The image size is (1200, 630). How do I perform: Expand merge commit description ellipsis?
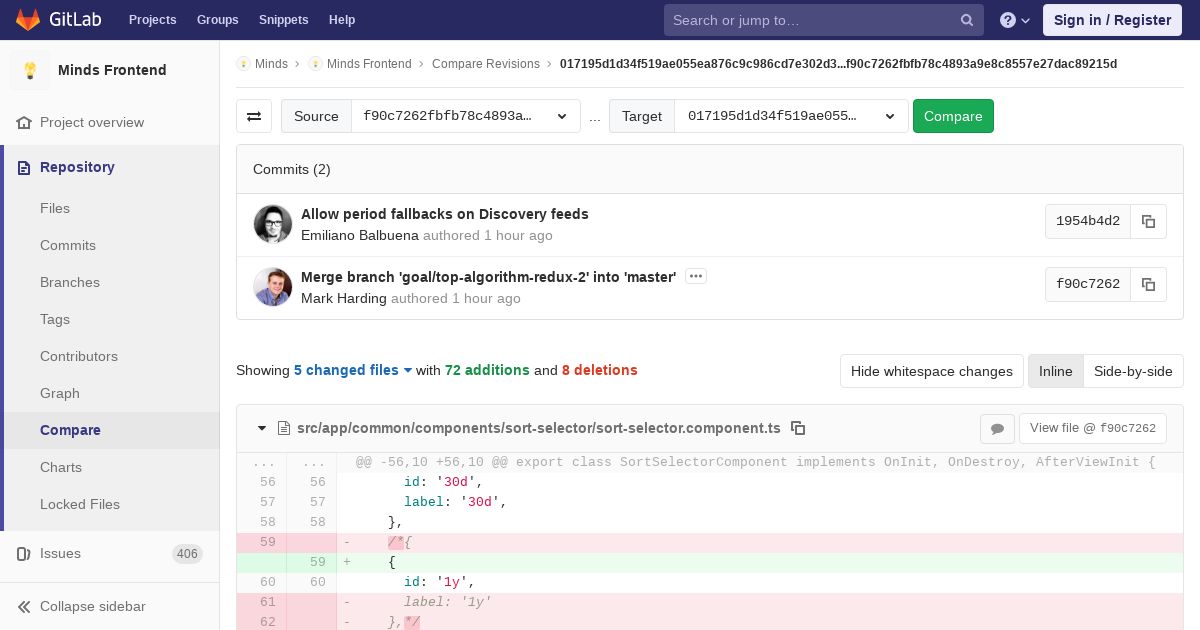[x=696, y=276]
